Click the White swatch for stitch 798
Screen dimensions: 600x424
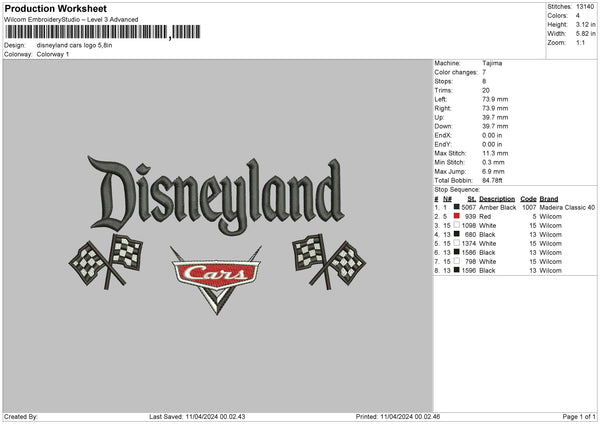click(x=457, y=261)
